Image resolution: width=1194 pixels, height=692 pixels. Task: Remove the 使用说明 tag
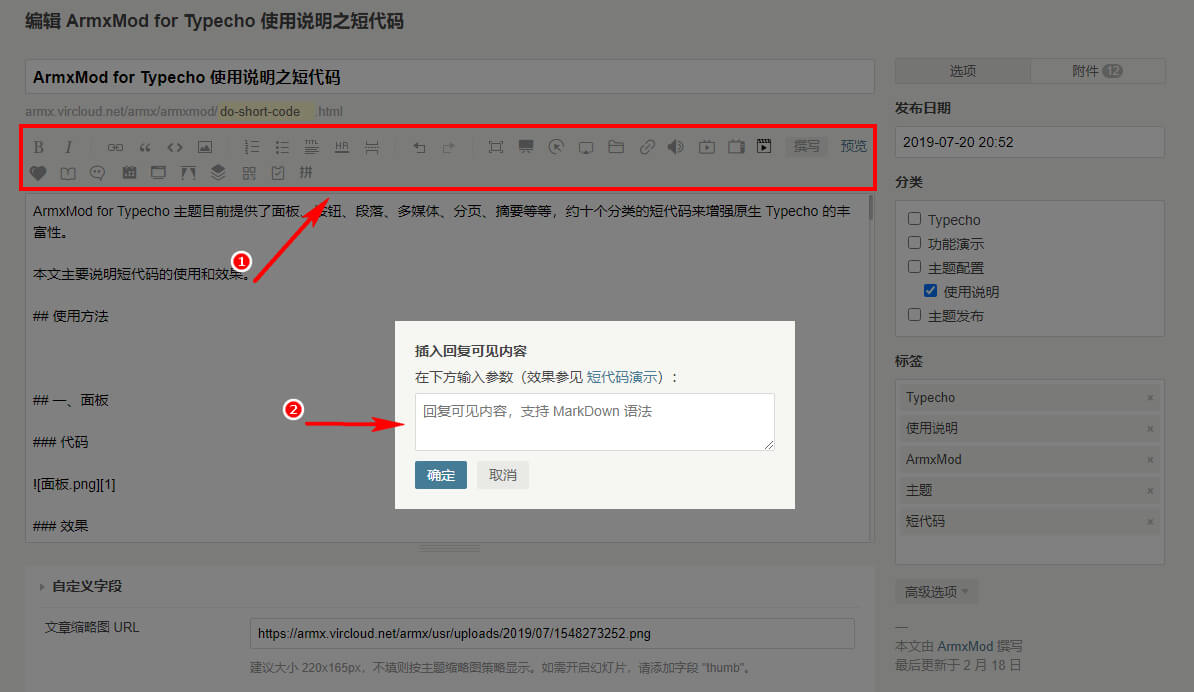[x=1150, y=429]
